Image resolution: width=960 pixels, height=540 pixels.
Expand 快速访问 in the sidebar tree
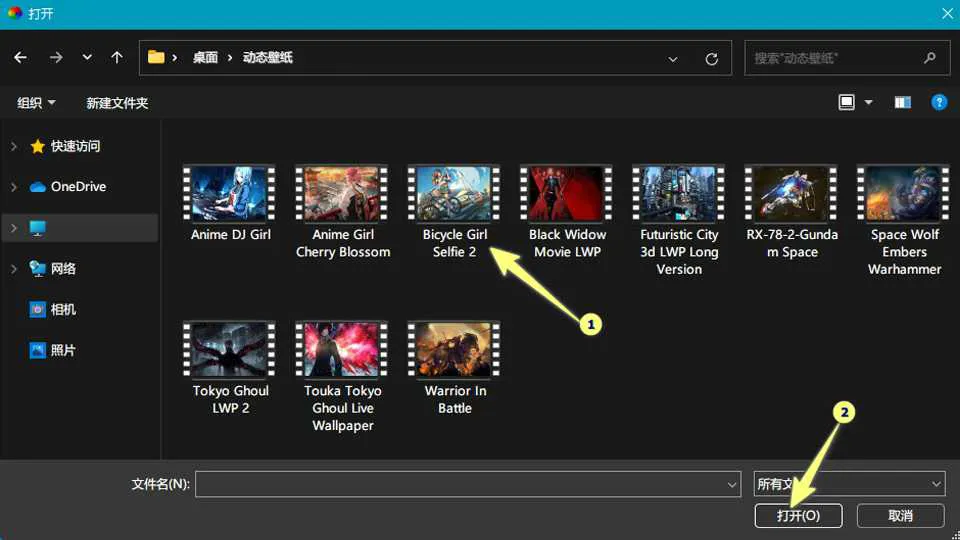pyautogui.click(x=13, y=146)
